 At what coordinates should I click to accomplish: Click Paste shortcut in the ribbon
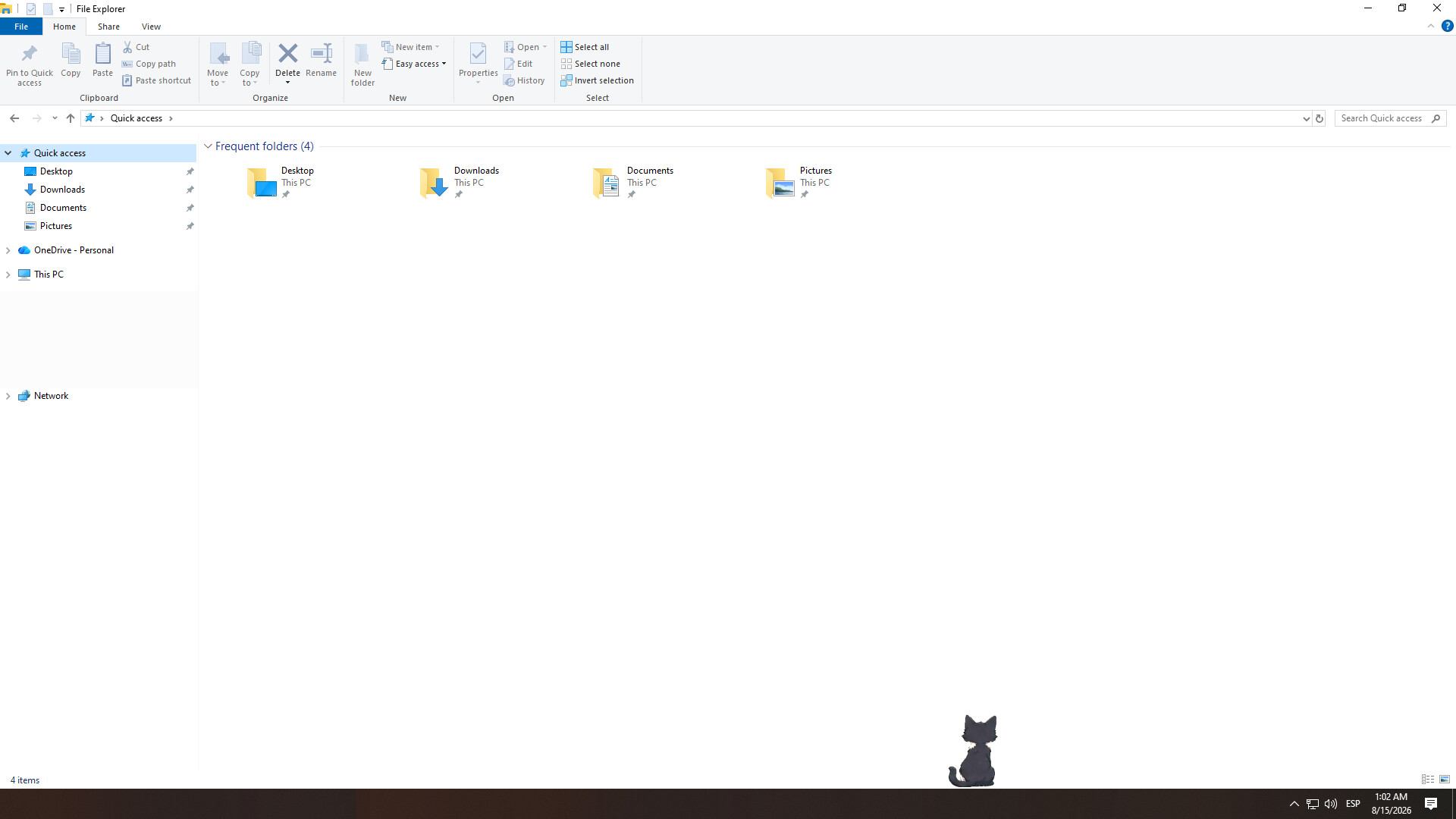pos(157,80)
